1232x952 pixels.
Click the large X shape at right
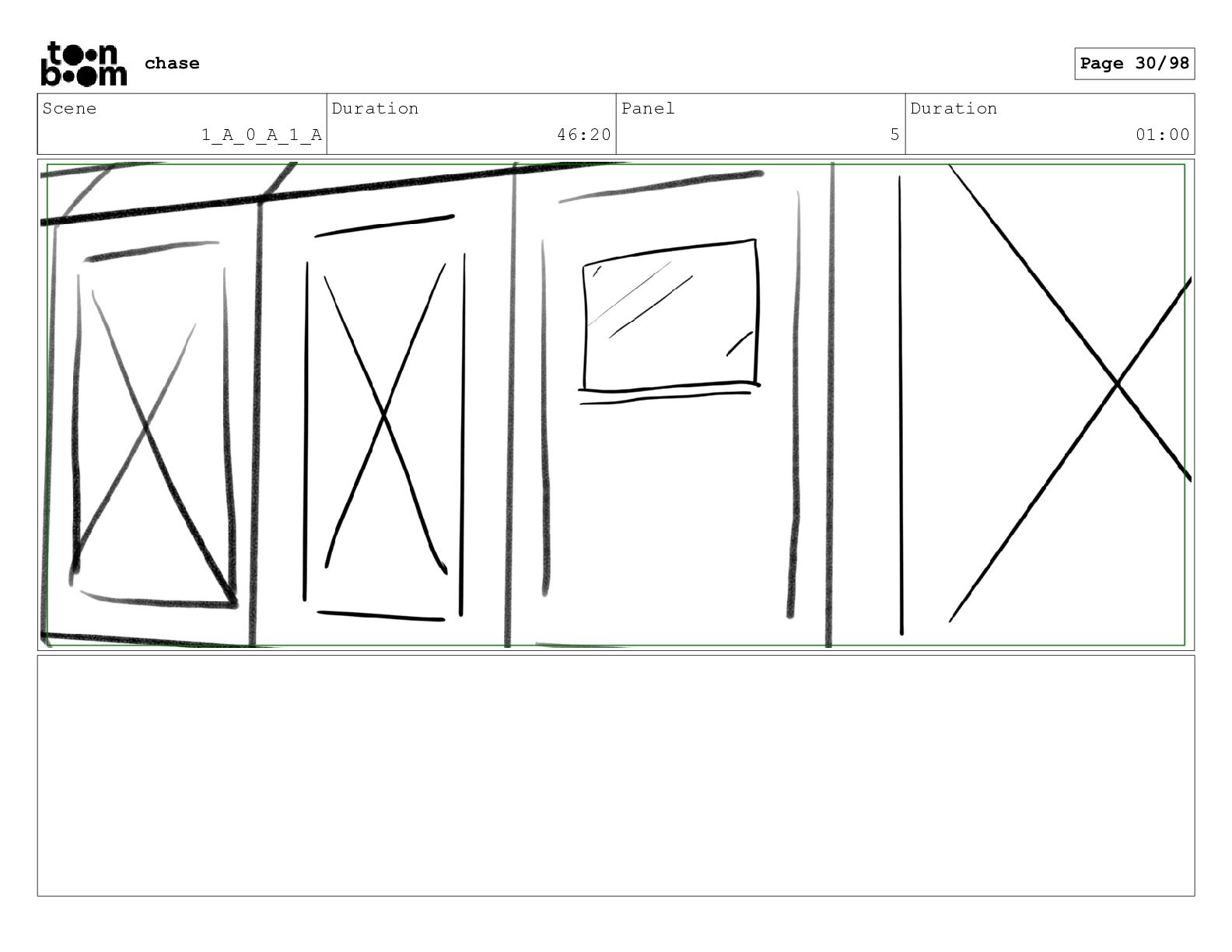pyautogui.click(x=1069, y=393)
